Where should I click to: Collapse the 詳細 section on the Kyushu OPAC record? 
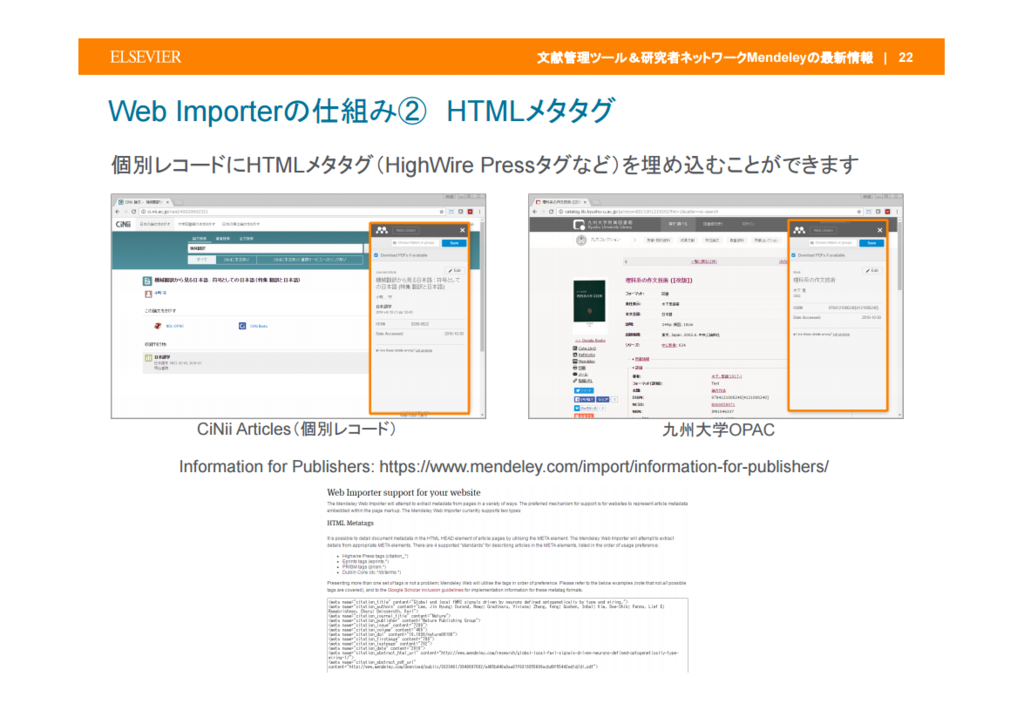click(x=637, y=368)
